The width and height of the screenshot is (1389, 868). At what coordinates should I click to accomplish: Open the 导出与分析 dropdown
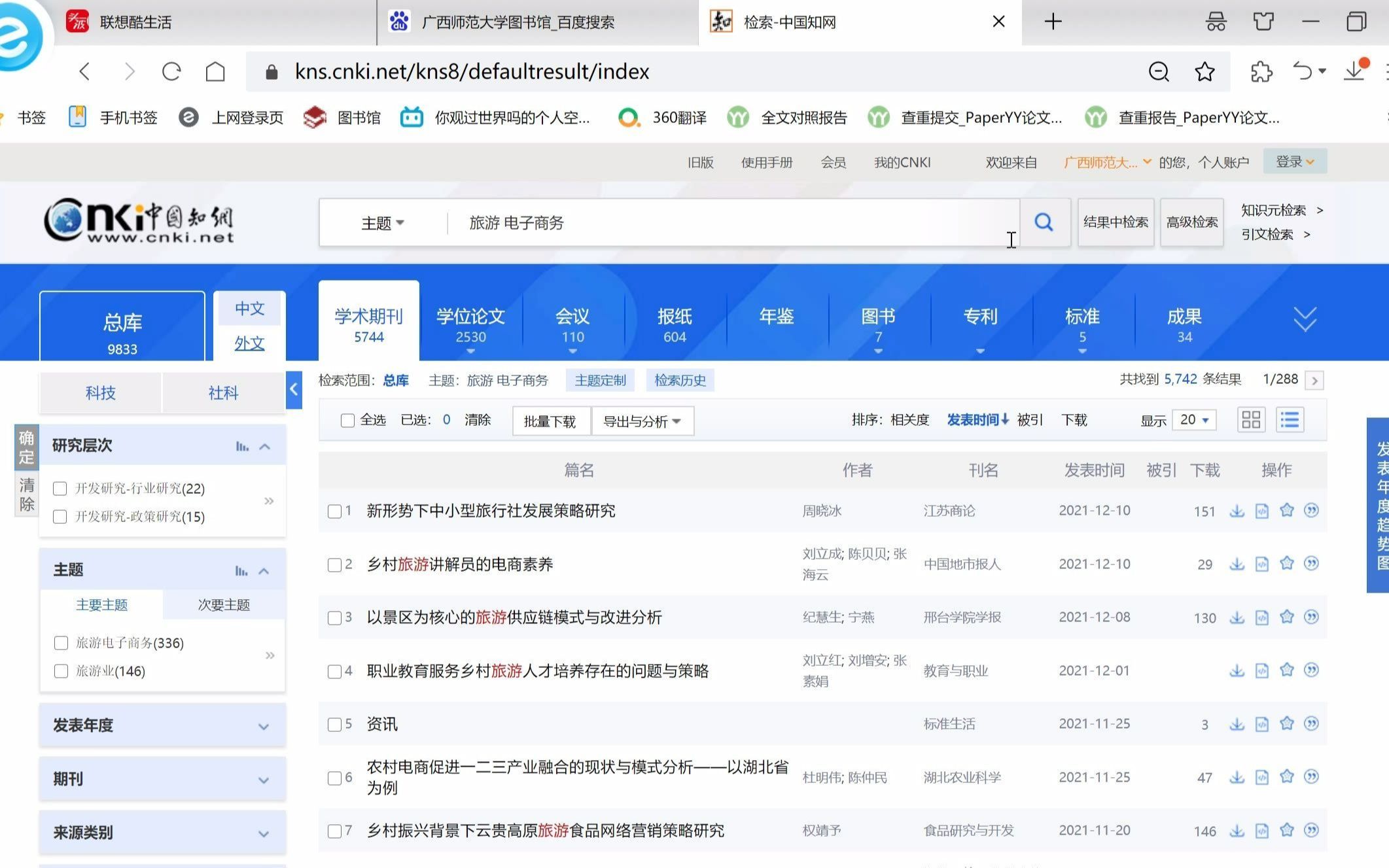(x=642, y=421)
